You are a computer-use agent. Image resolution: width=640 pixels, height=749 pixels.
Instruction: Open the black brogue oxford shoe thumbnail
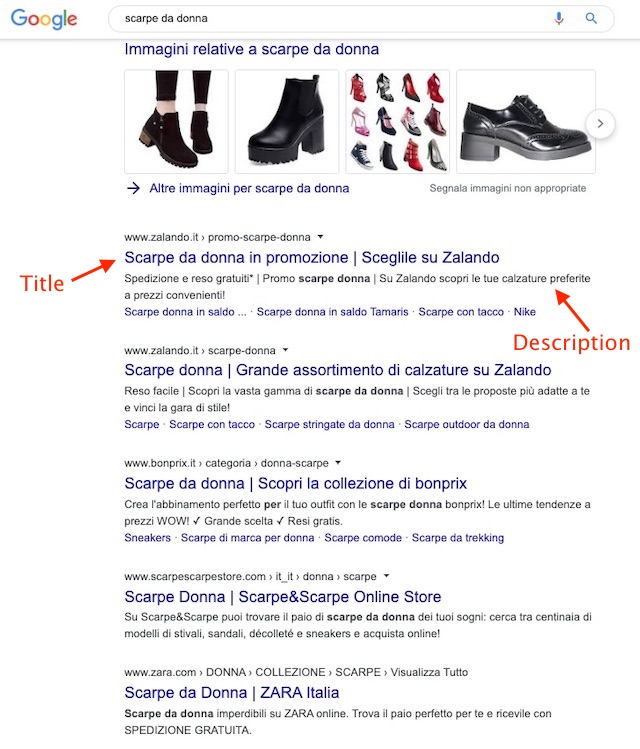click(x=526, y=121)
